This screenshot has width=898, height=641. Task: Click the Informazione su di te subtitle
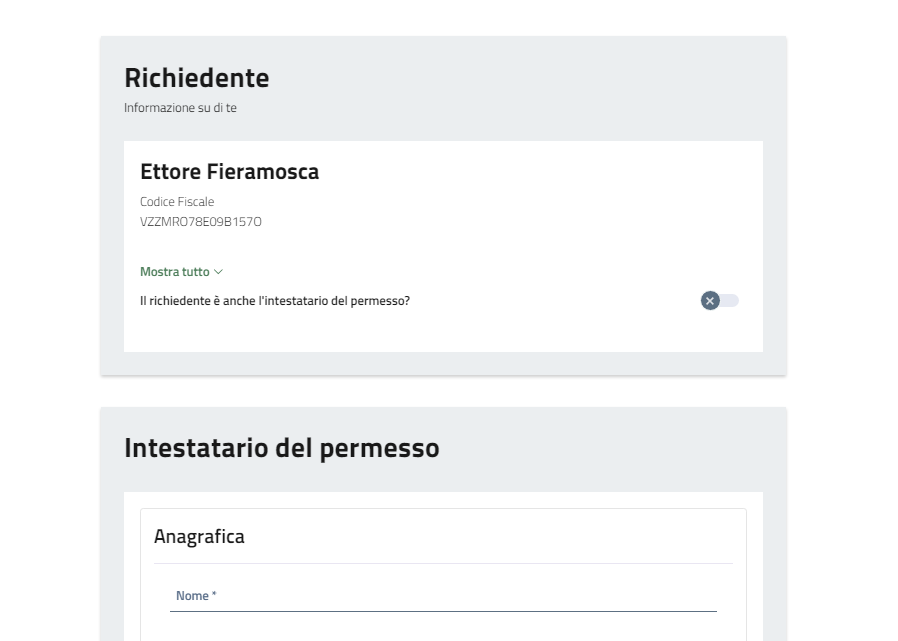[x=180, y=108]
